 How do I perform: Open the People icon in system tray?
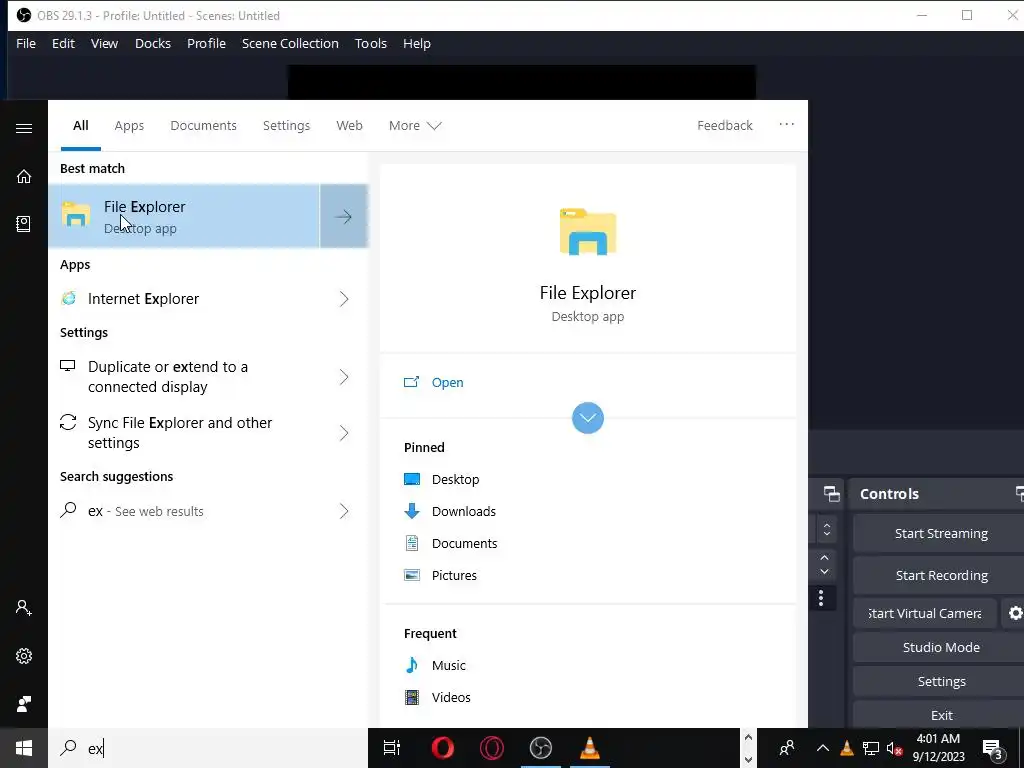click(x=787, y=748)
